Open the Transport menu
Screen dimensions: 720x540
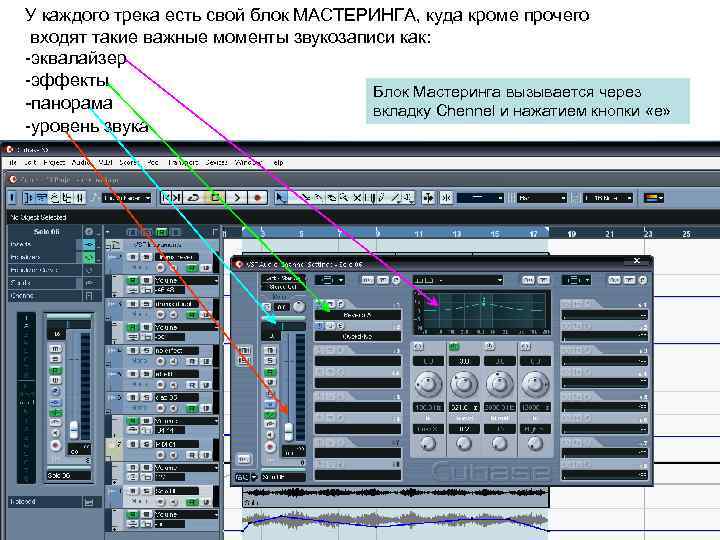(x=183, y=163)
